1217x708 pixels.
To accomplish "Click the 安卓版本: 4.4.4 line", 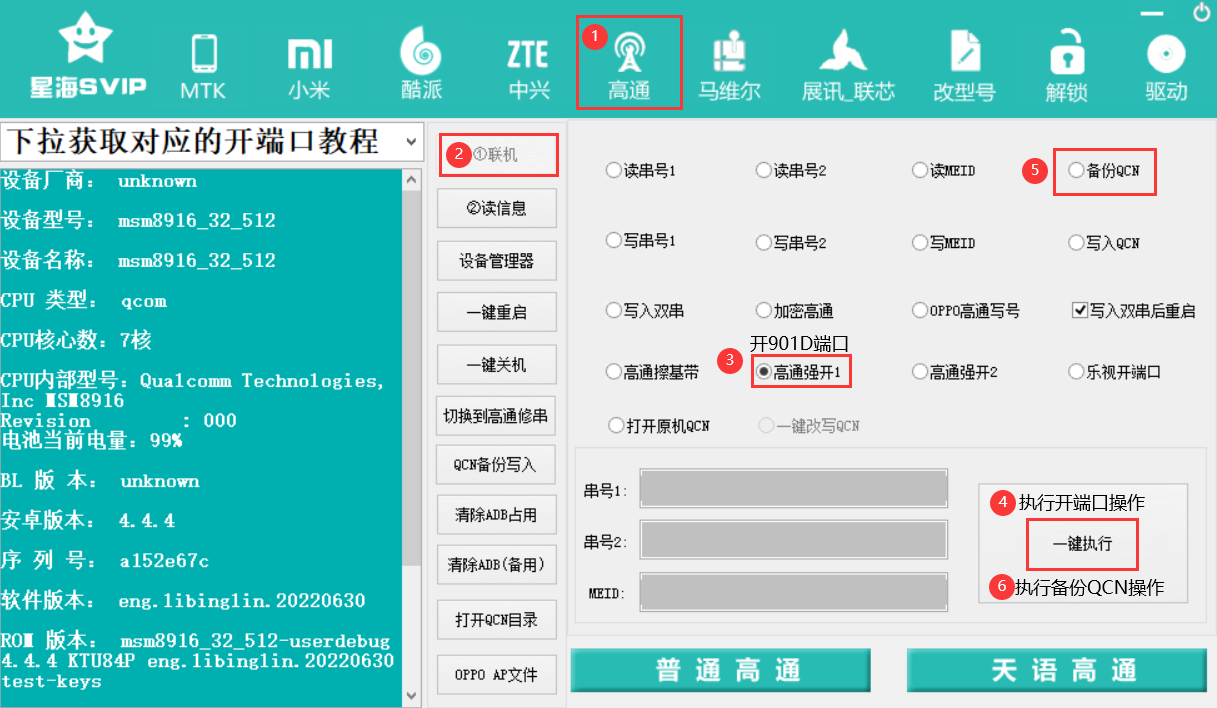I will (x=89, y=521).
